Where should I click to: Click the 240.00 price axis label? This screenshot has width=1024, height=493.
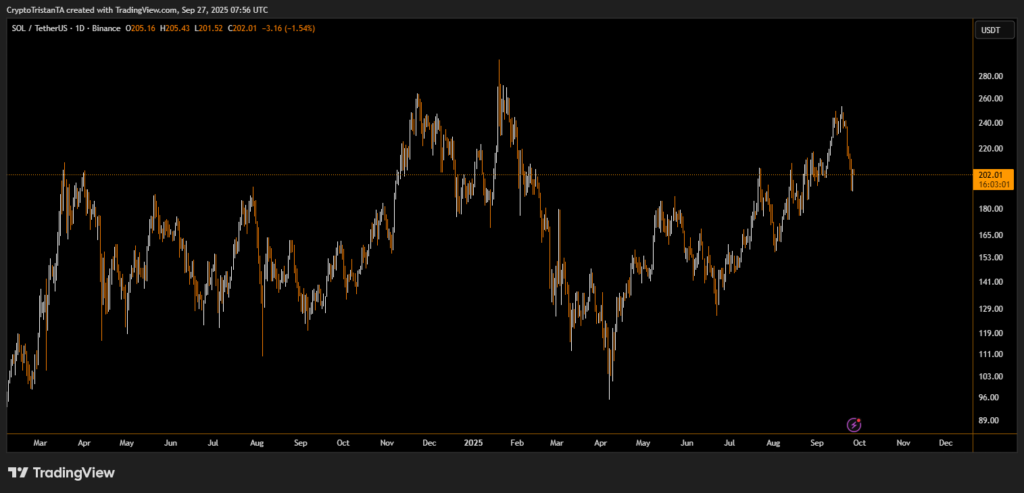[x=990, y=124]
